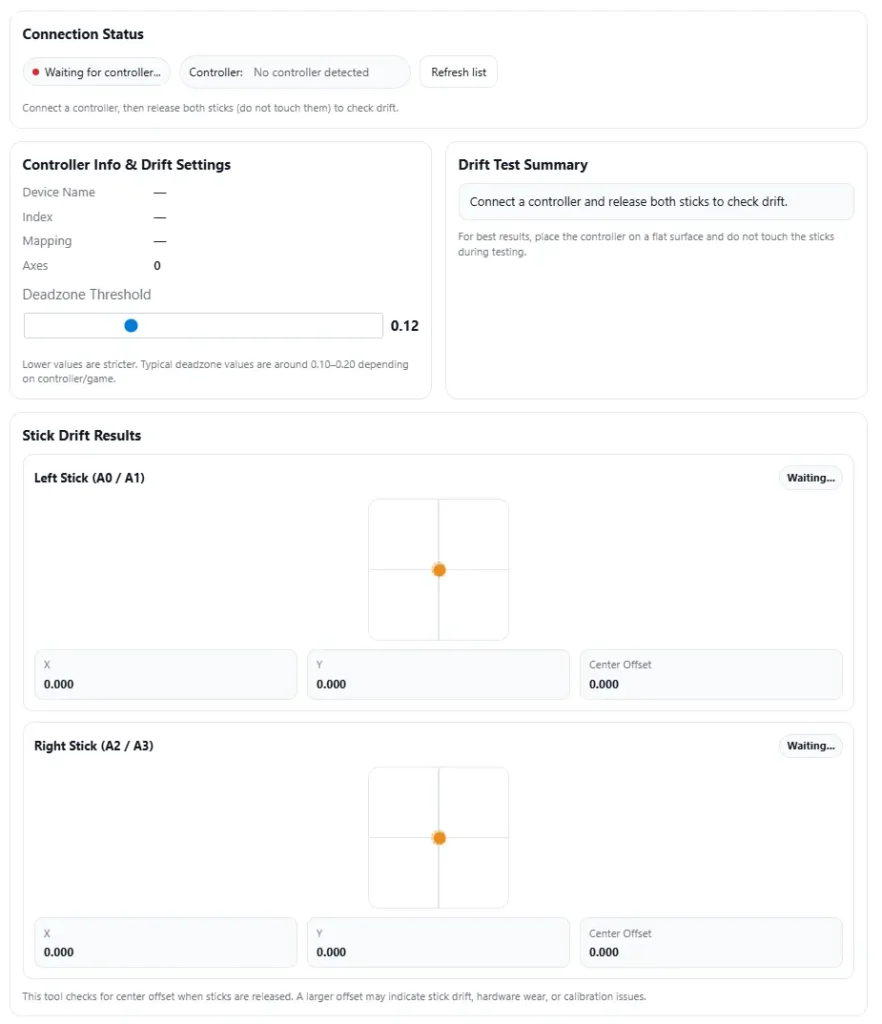Click the Deadzone Threshold slider handle
882x1024 pixels.
coord(131,326)
